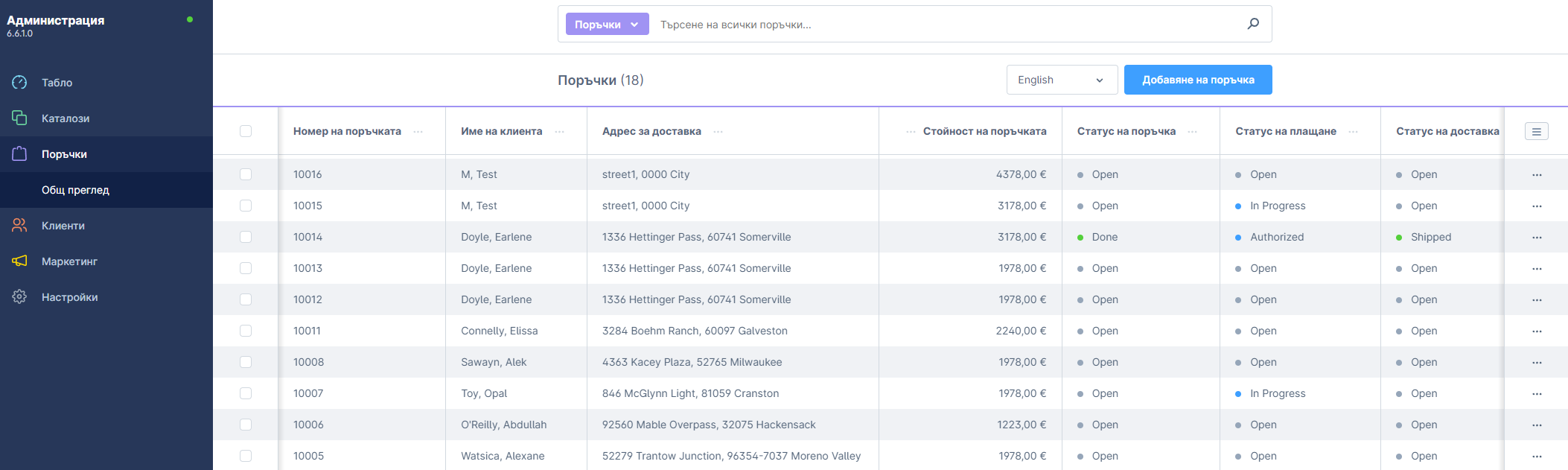1568x470 pixels.
Task: Toggle the select-all orders checkbox
Action: [246, 131]
